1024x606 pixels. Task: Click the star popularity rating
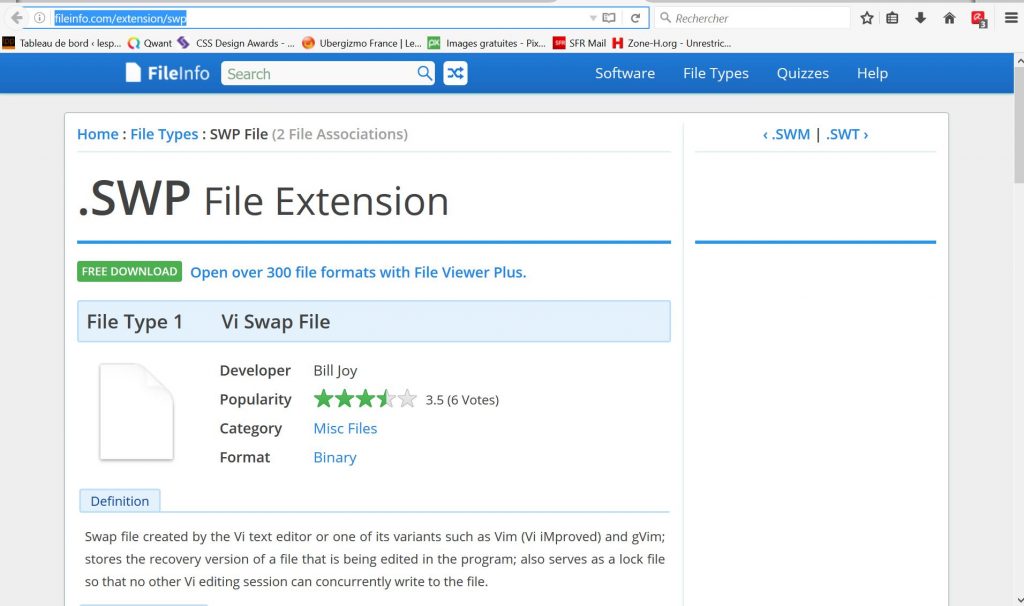pyautogui.click(x=365, y=399)
